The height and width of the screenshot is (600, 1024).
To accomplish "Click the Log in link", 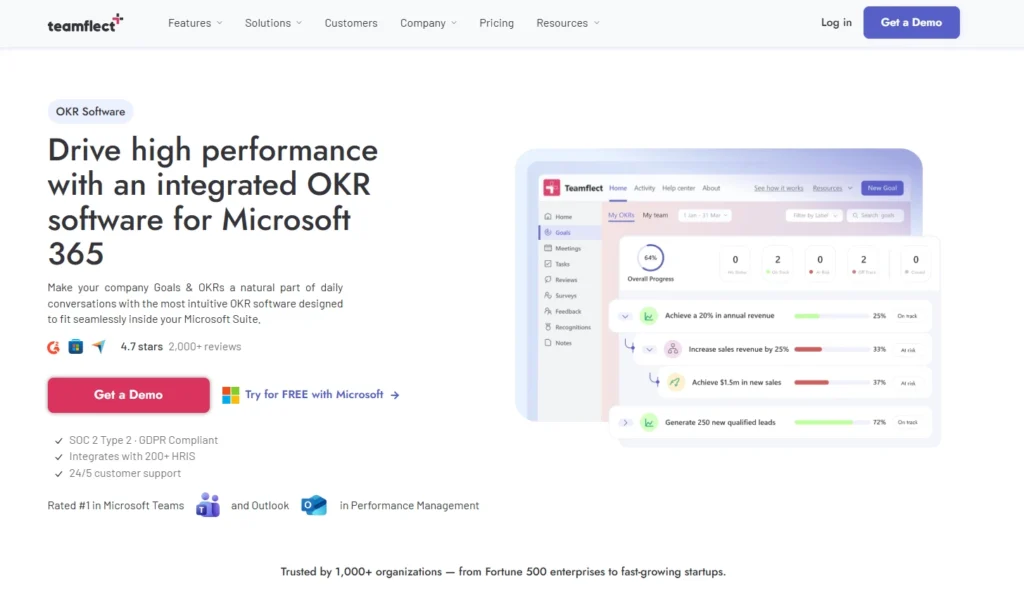I will [x=836, y=22].
